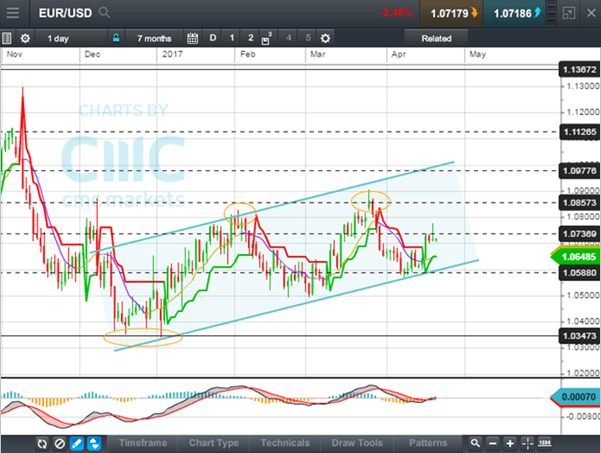Select chart preset 5
The width and height of the screenshot is (601, 453).
point(308,38)
